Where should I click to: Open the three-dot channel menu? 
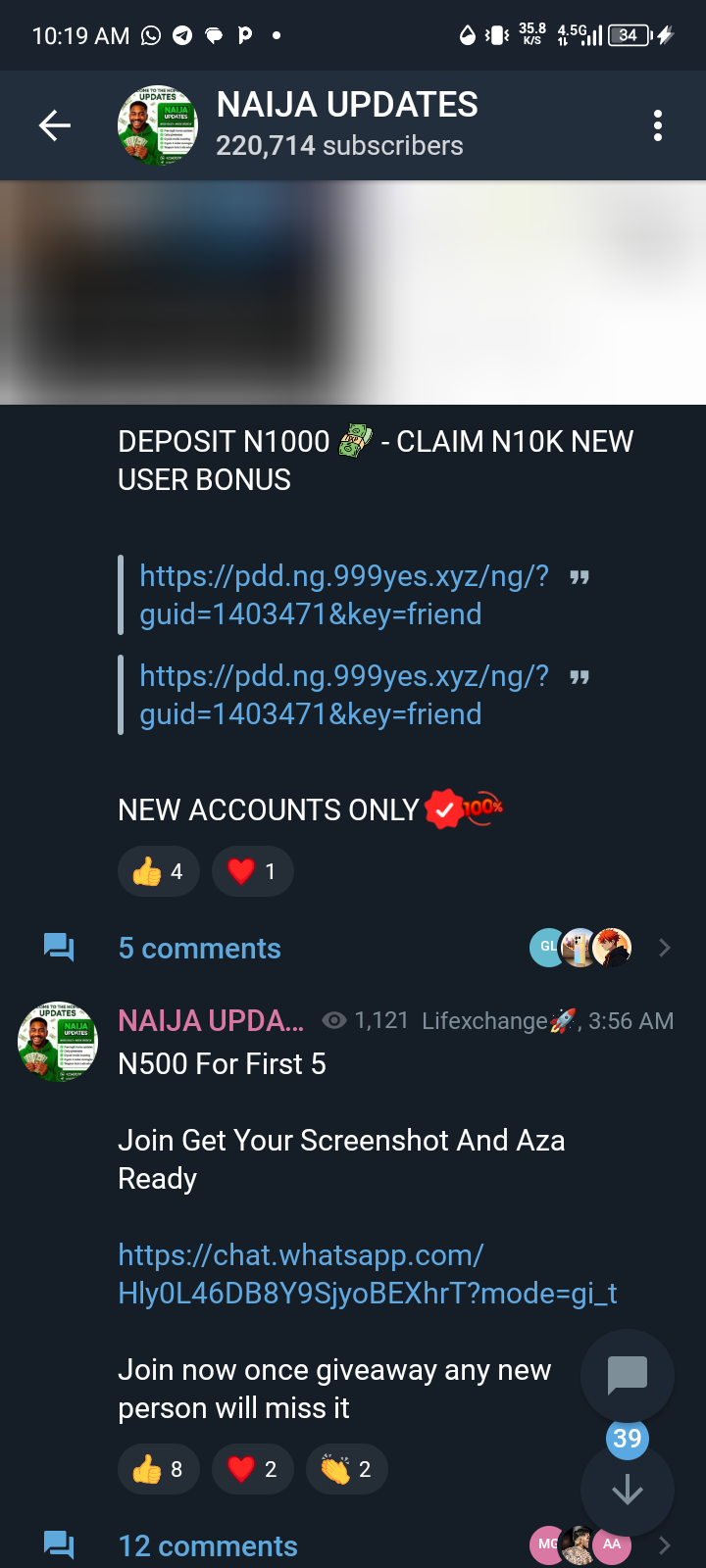pyautogui.click(x=657, y=125)
